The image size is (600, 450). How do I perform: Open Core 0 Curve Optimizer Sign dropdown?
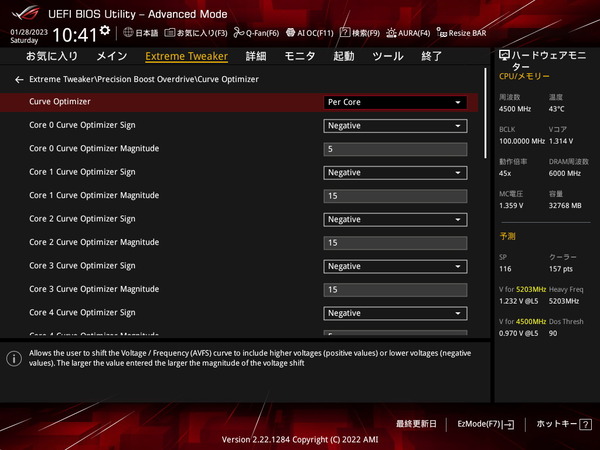395,126
